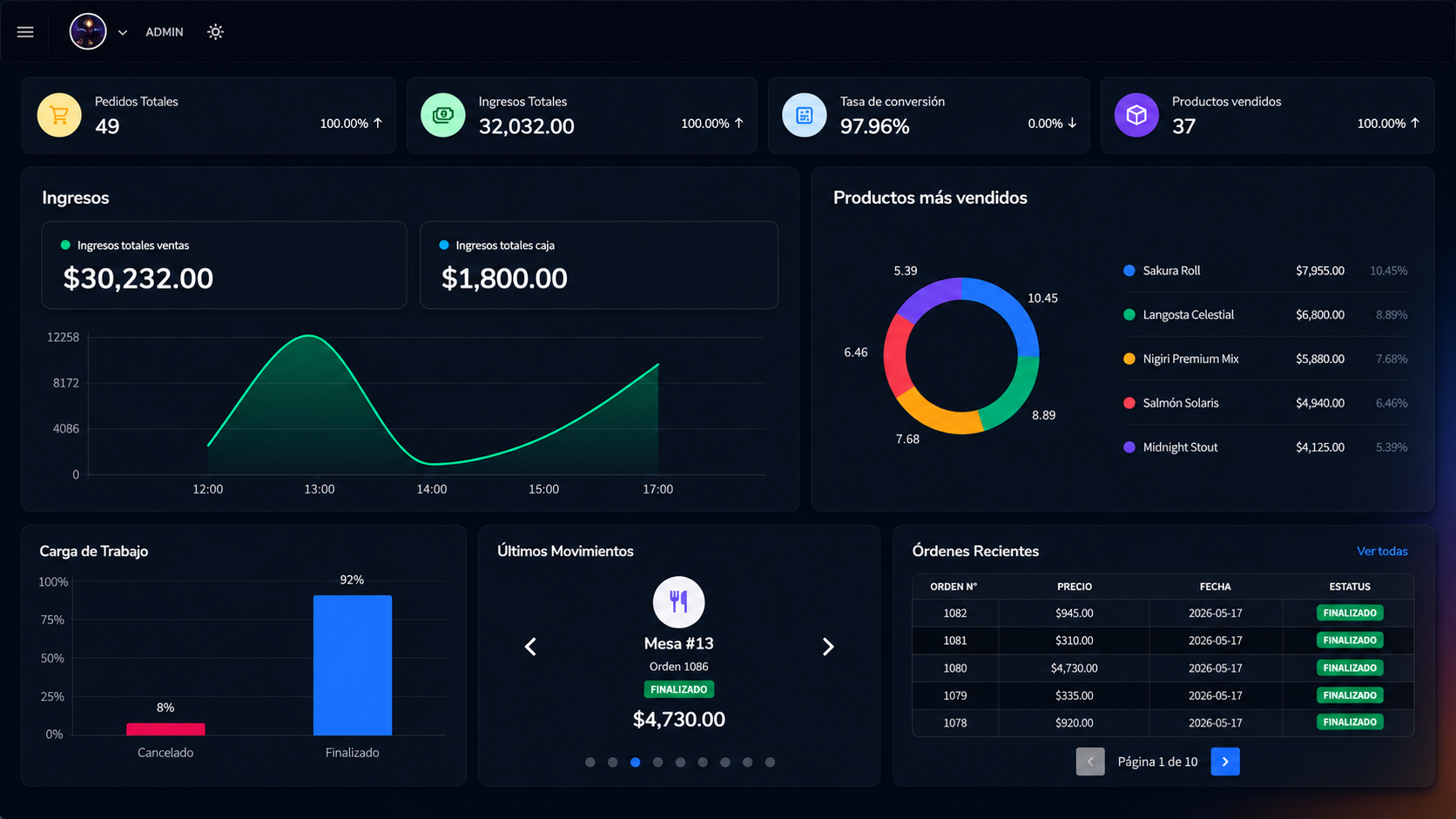
Task: Select the active third carousel dot
Action: coord(636,762)
